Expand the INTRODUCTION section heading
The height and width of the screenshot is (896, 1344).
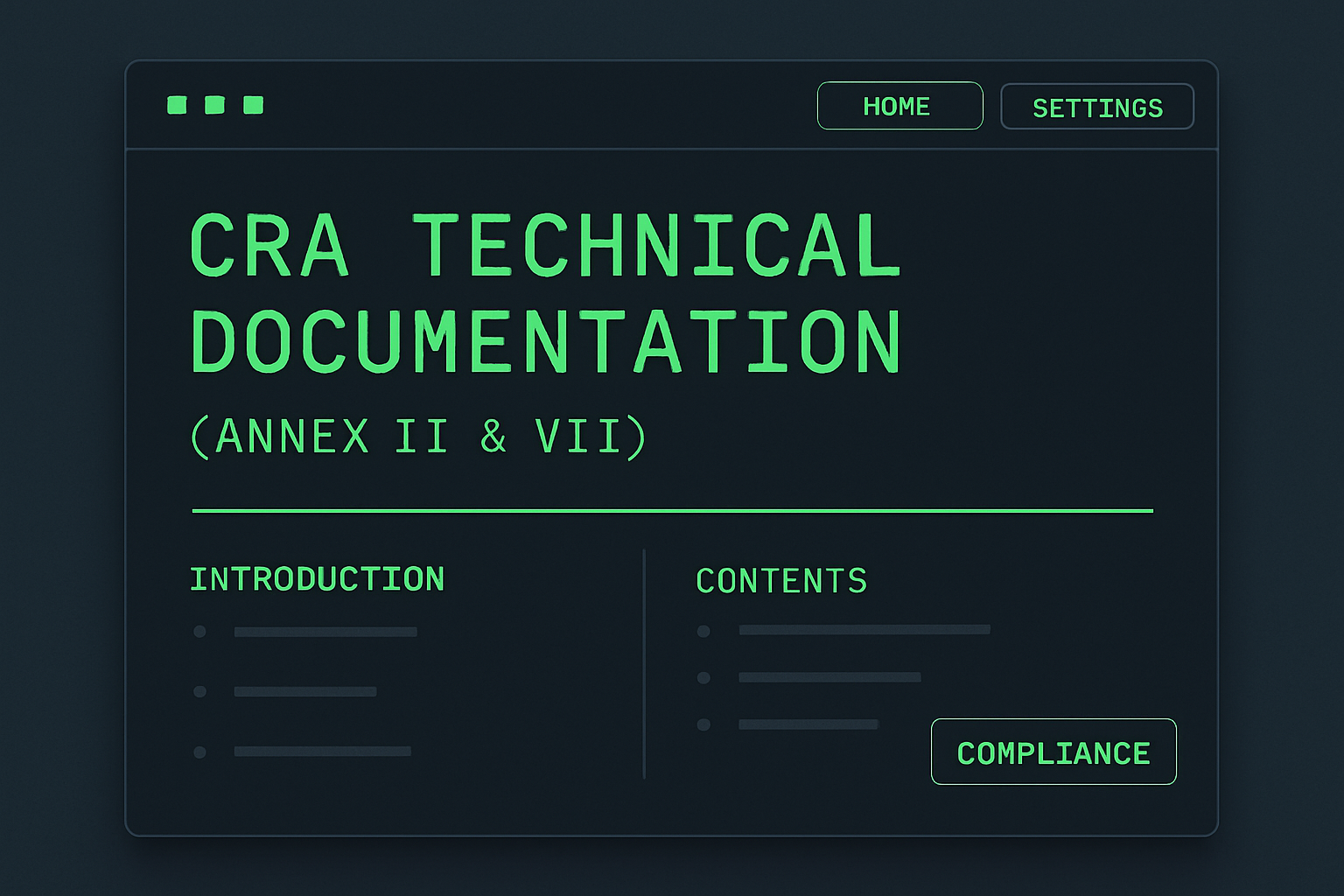point(318,577)
